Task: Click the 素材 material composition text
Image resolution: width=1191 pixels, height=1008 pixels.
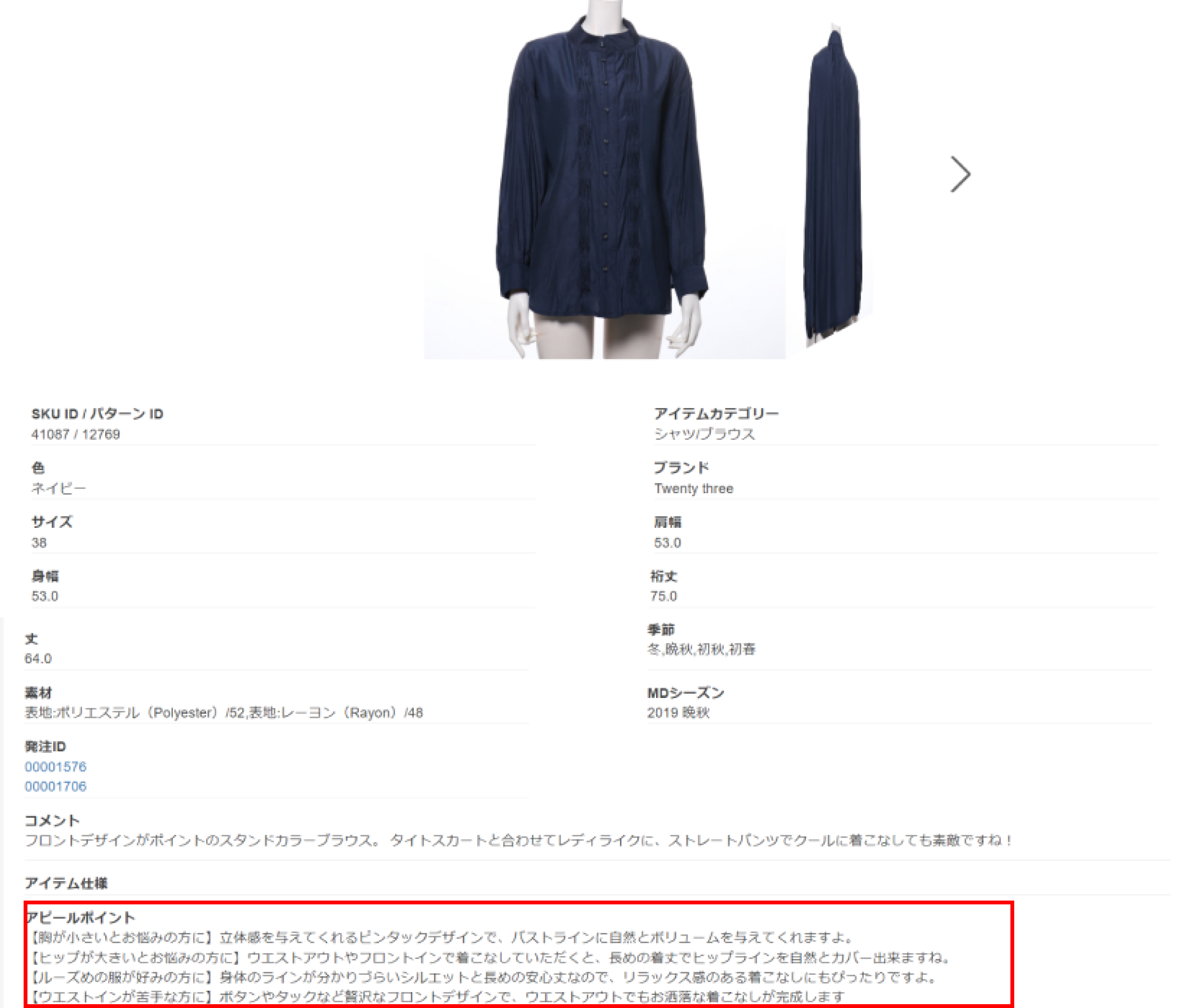Action: point(223,712)
